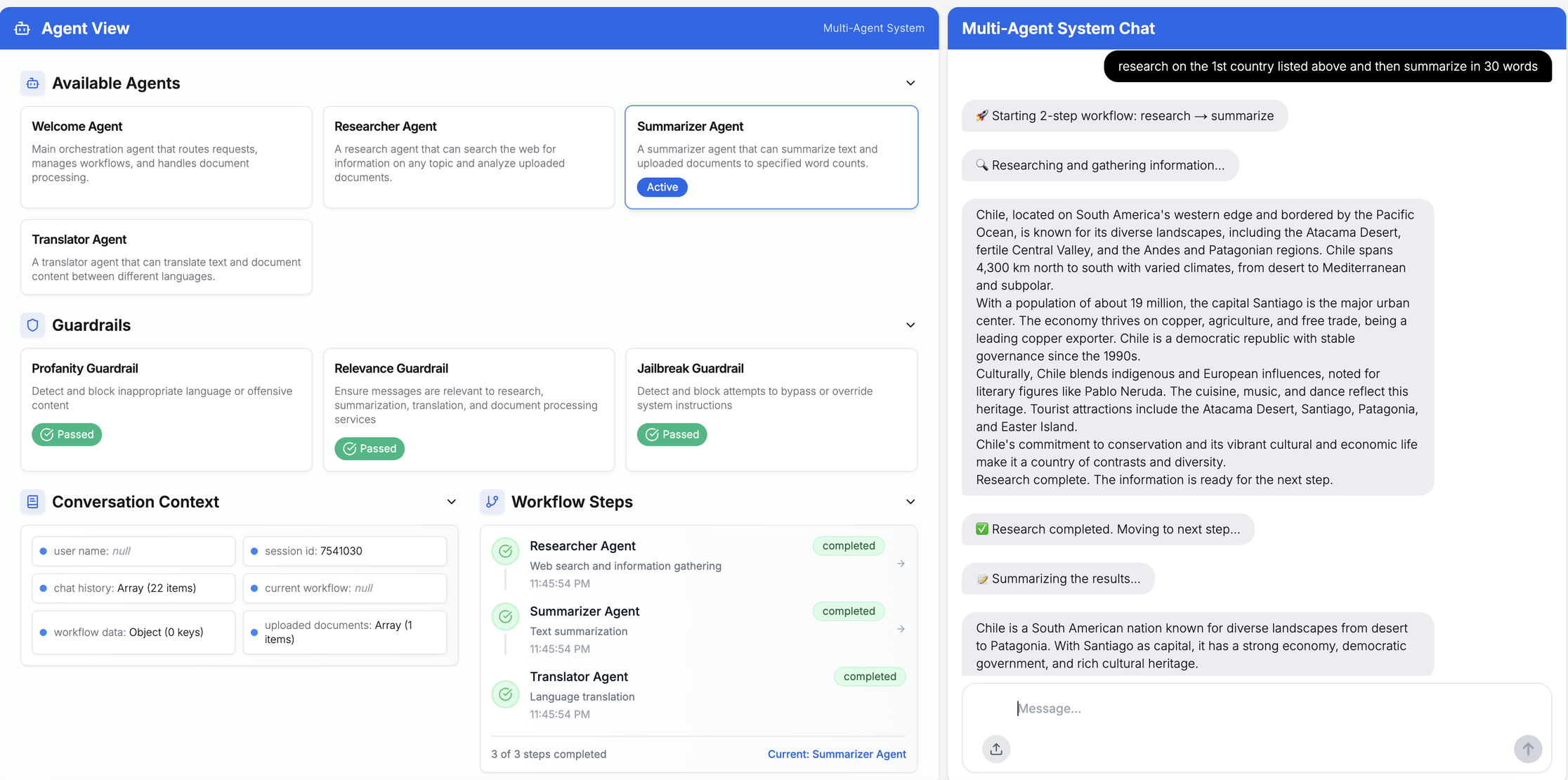Image resolution: width=1568 pixels, height=780 pixels.
Task: Click the Available Agents section icon
Action: tap(32, 83)
